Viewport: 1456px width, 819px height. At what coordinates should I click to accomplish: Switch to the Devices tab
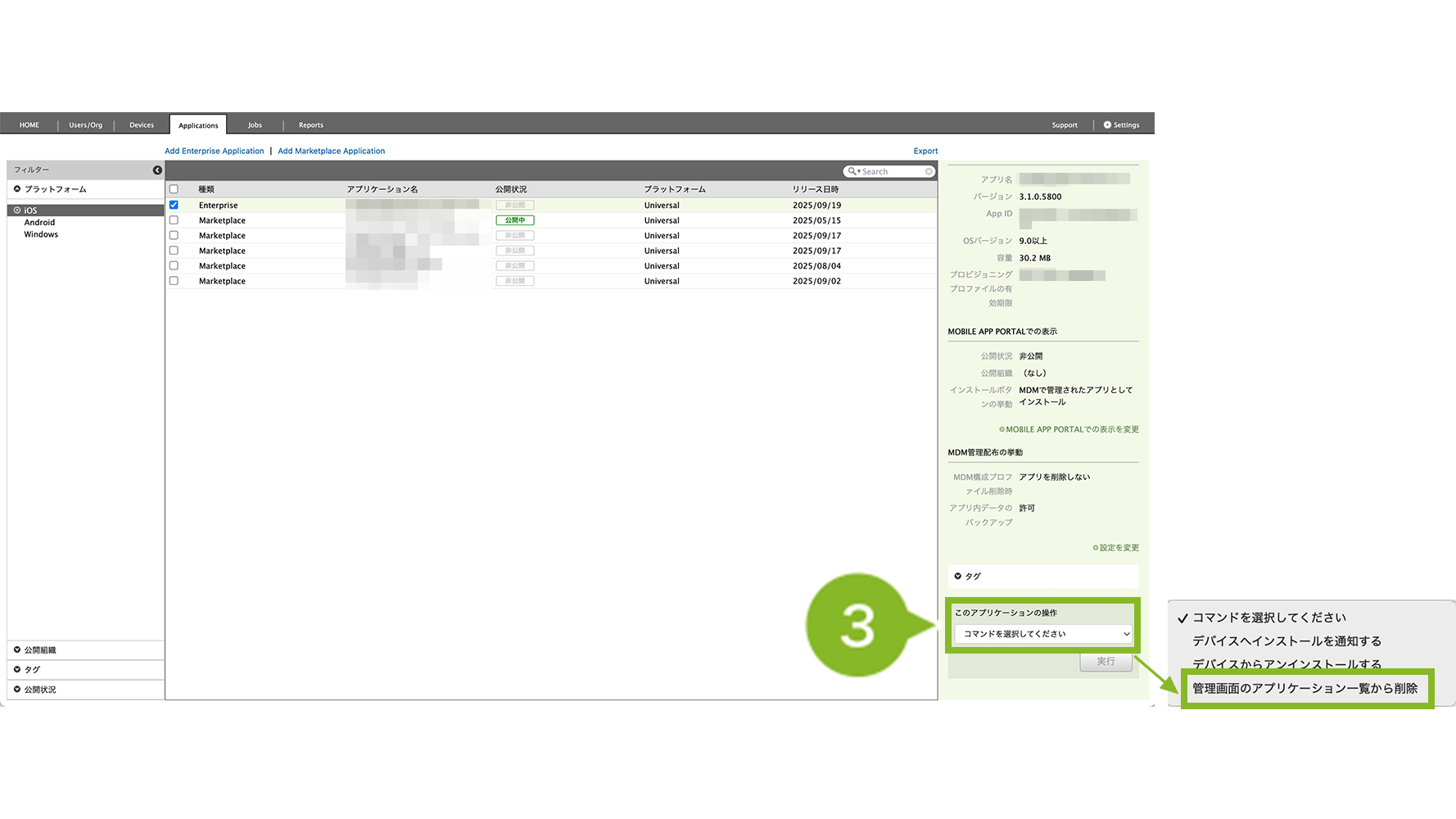coord(142,125)
